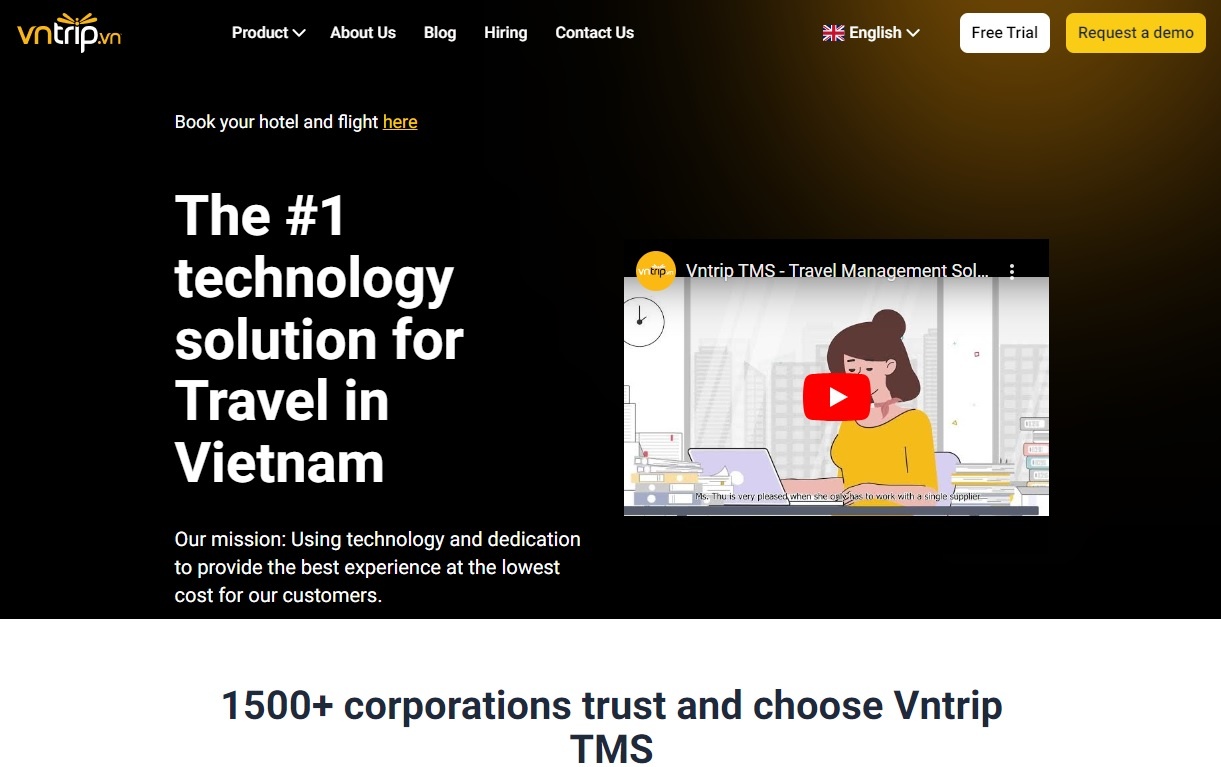Click the Free Trial button
Screen dimensions: 1221x767
coord(1005,33)
